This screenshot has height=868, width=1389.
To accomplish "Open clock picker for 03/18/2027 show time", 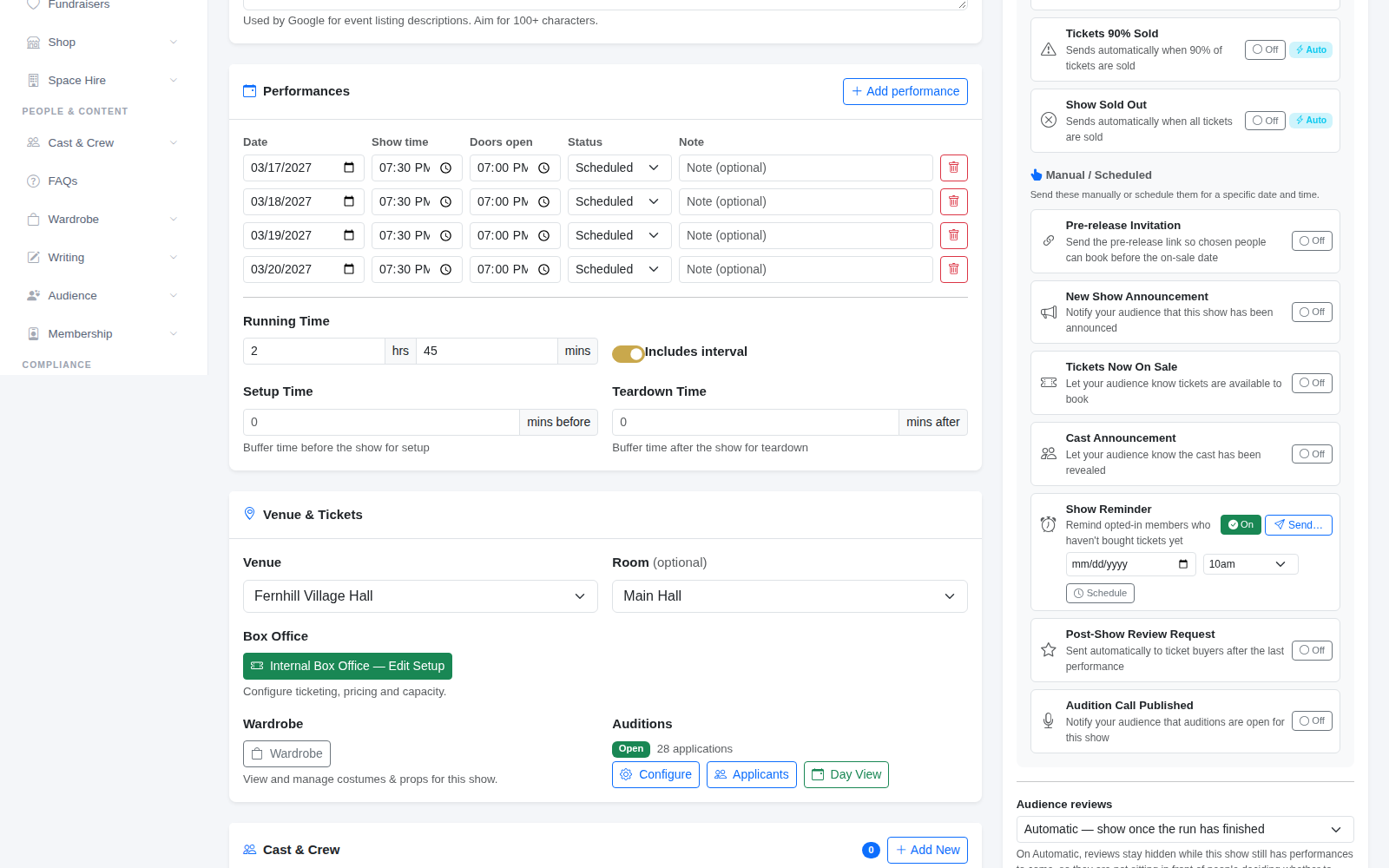I will click(x=445, y=201).
